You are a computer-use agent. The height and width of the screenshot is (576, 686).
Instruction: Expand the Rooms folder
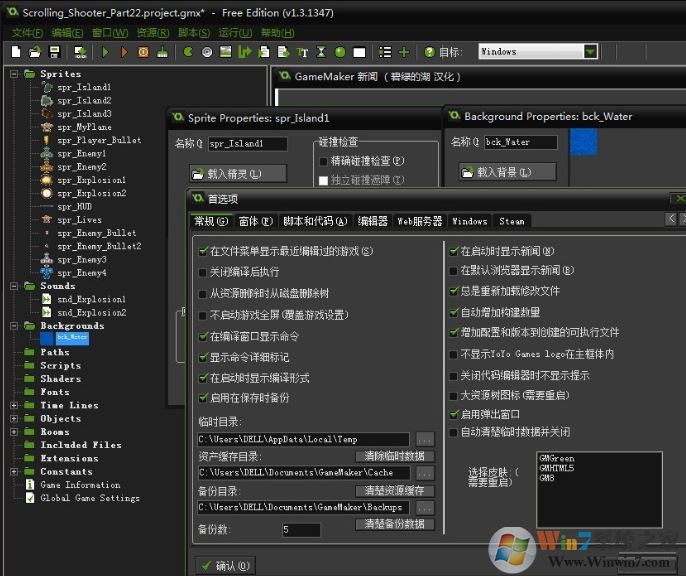14,432
